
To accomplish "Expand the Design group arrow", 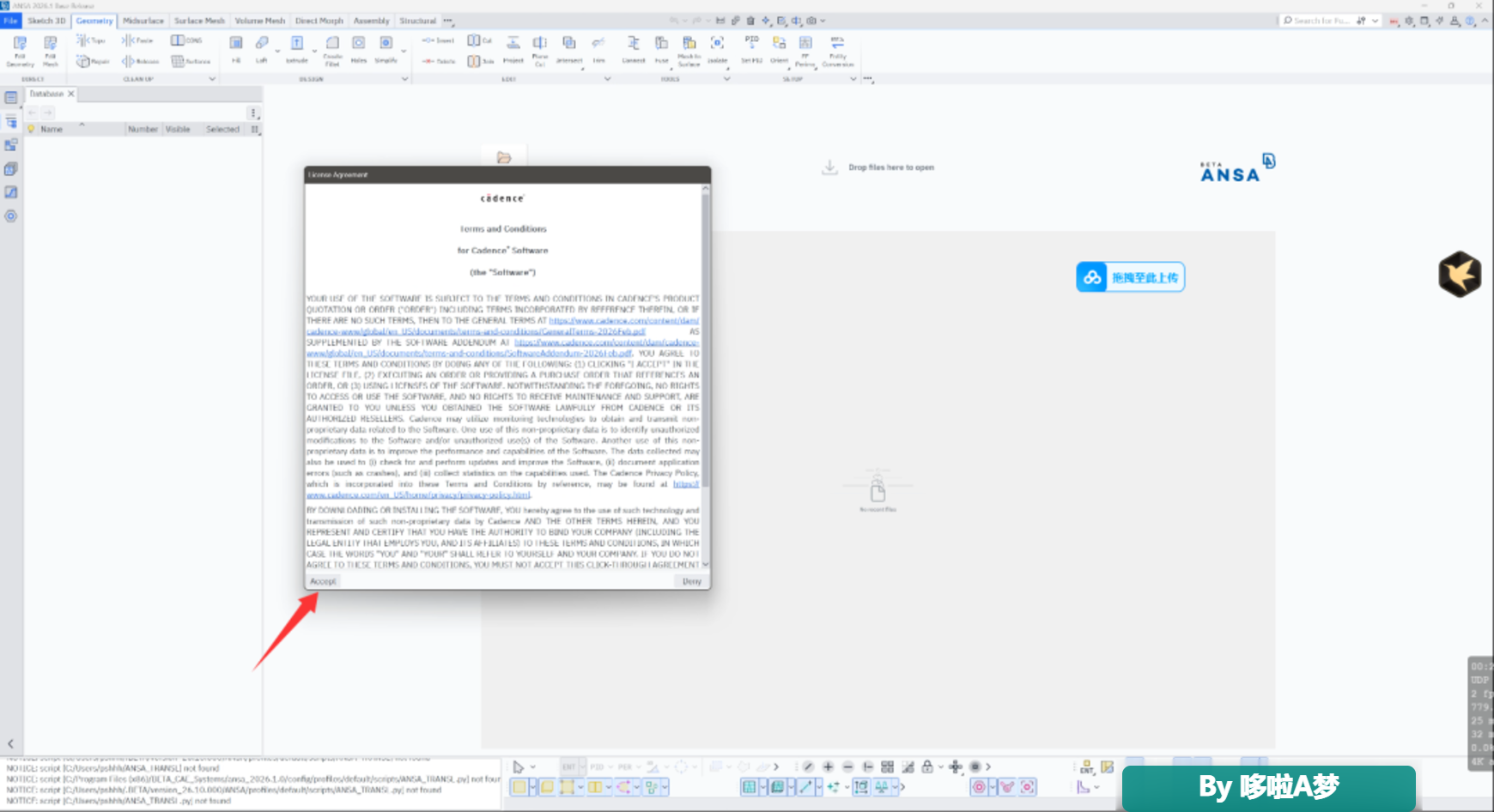I will tap(404, 79).
